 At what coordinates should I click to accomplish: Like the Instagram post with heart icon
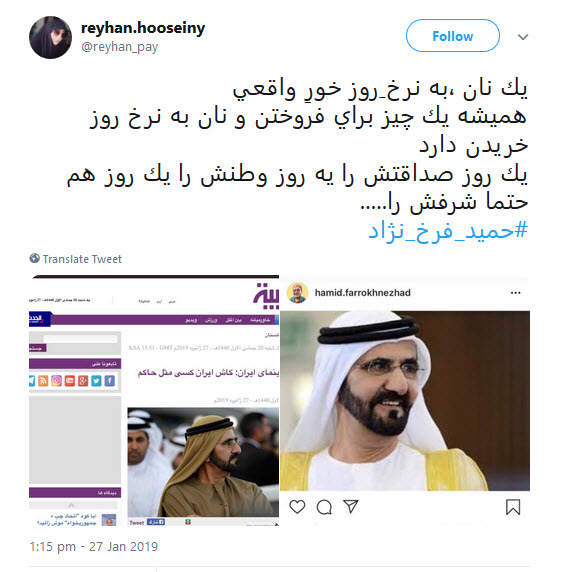(x=297, y=507)
